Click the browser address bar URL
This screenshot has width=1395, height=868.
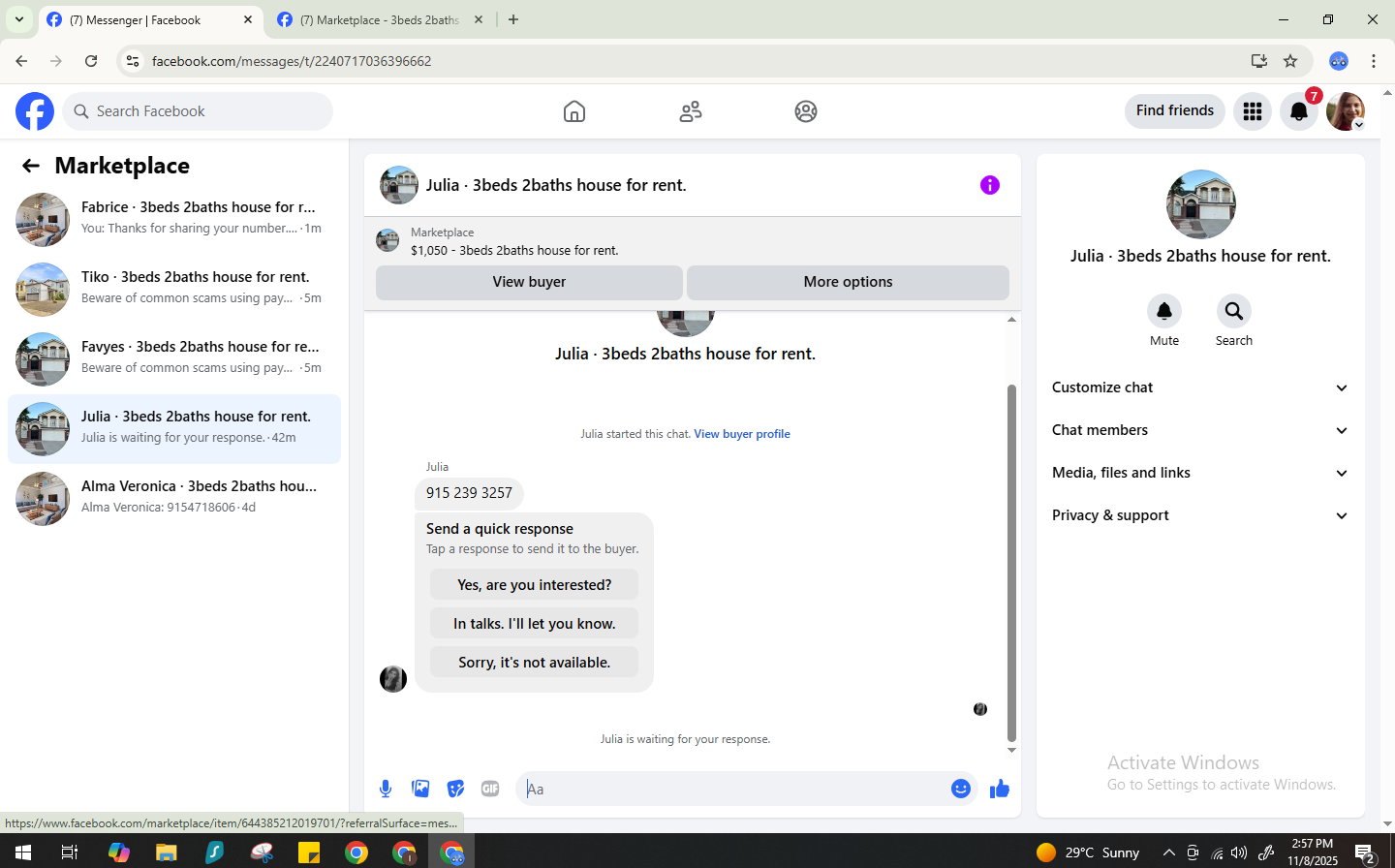[292, 61]
